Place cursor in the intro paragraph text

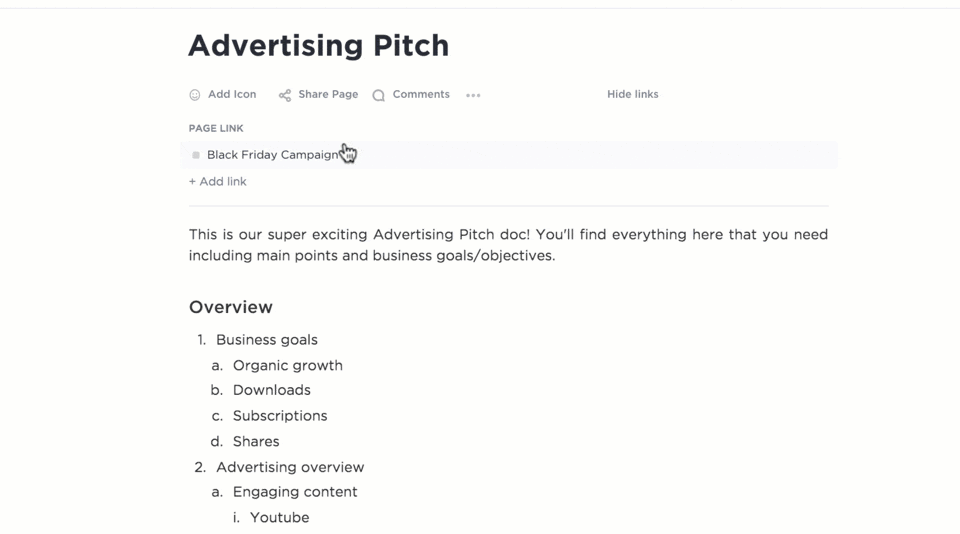coord(508,245)
